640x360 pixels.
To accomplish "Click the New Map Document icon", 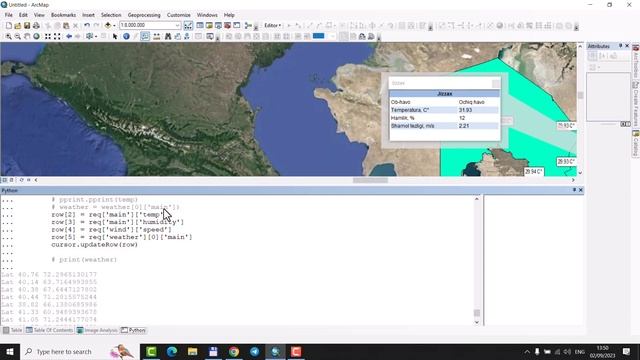I will pos(9,26).
